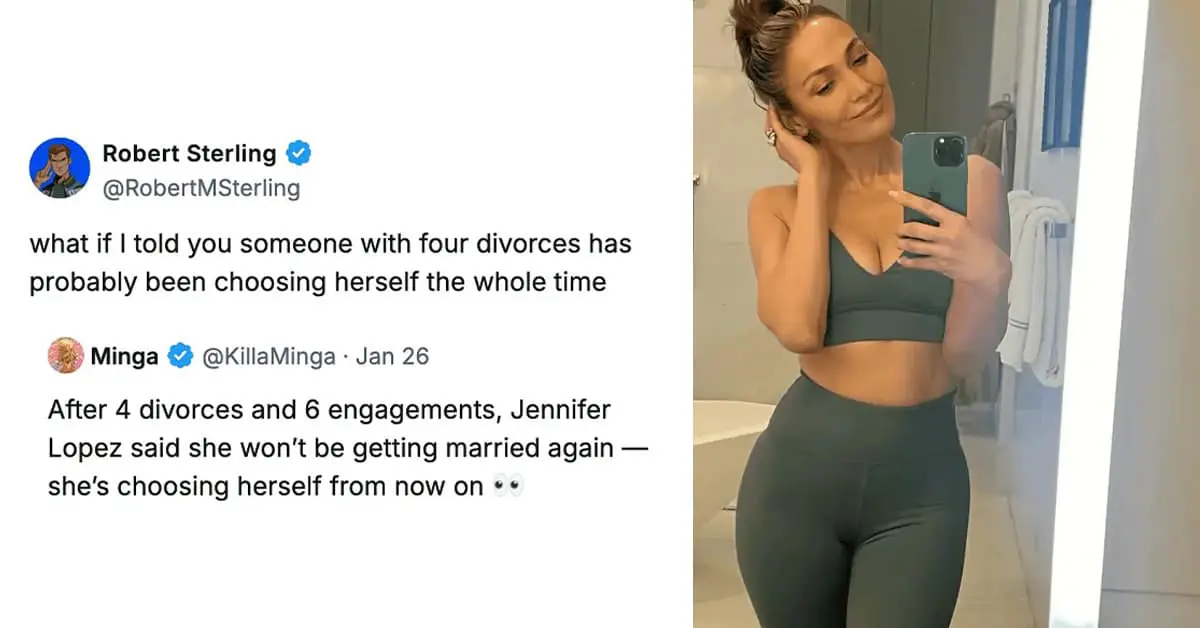This screenshot has height=628, width=1200.
Task: Click the phone held in the photo
Action: click(x=934, y=185)
